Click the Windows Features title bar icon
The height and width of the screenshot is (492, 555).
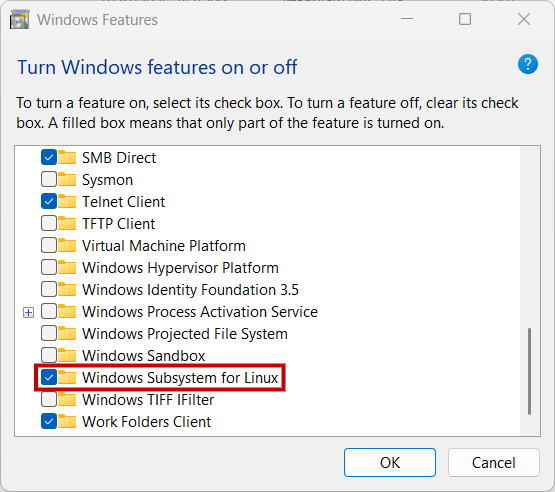click(19, 20)
